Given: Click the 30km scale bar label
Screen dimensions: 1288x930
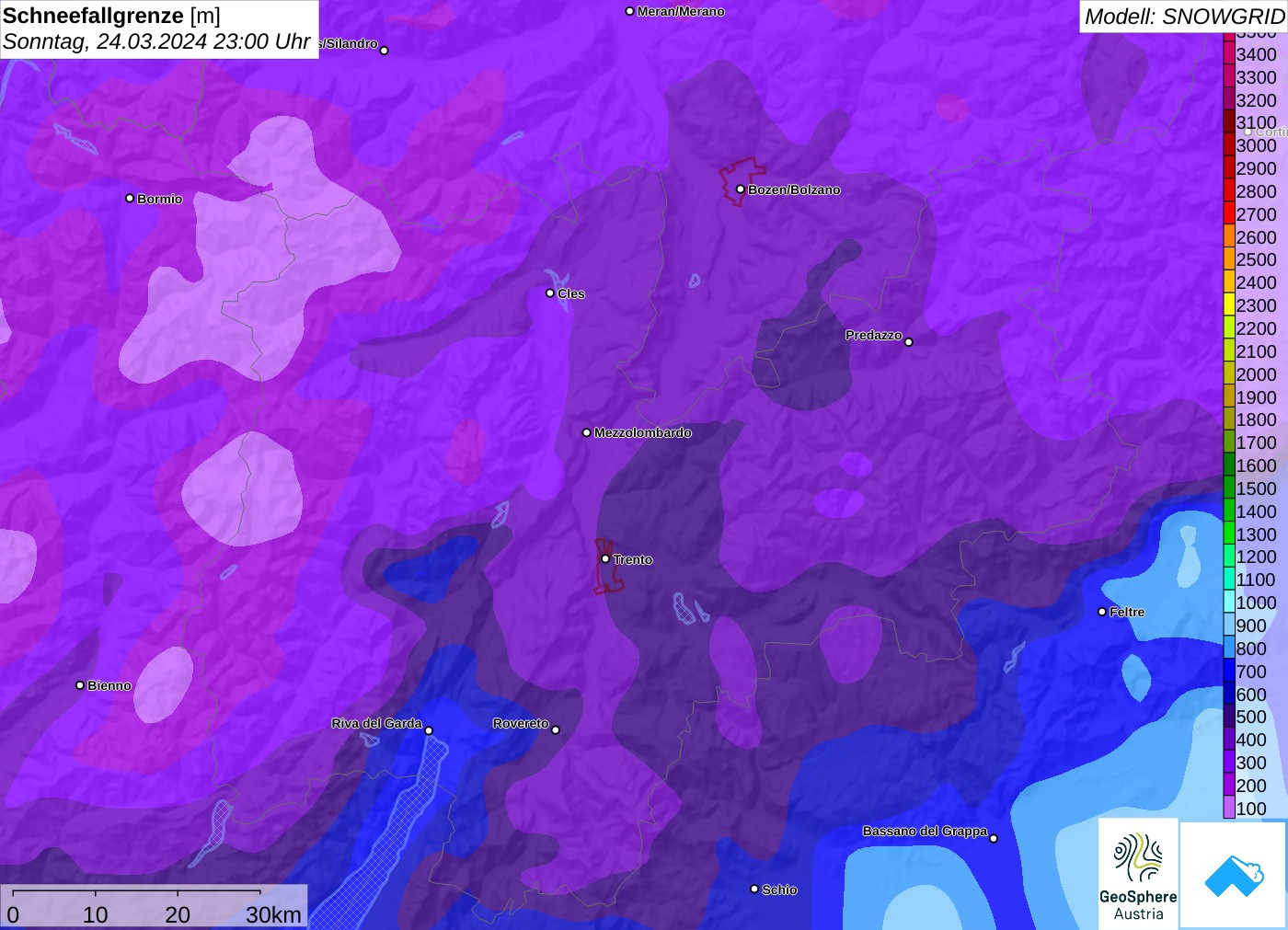Looking at the screenshot, I should click(273, 914).
